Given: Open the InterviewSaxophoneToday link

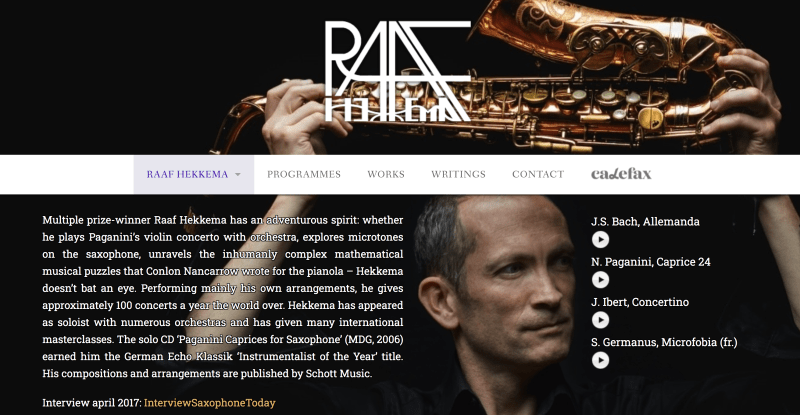Looking at the screenshot, I should [x=210, y=403].
